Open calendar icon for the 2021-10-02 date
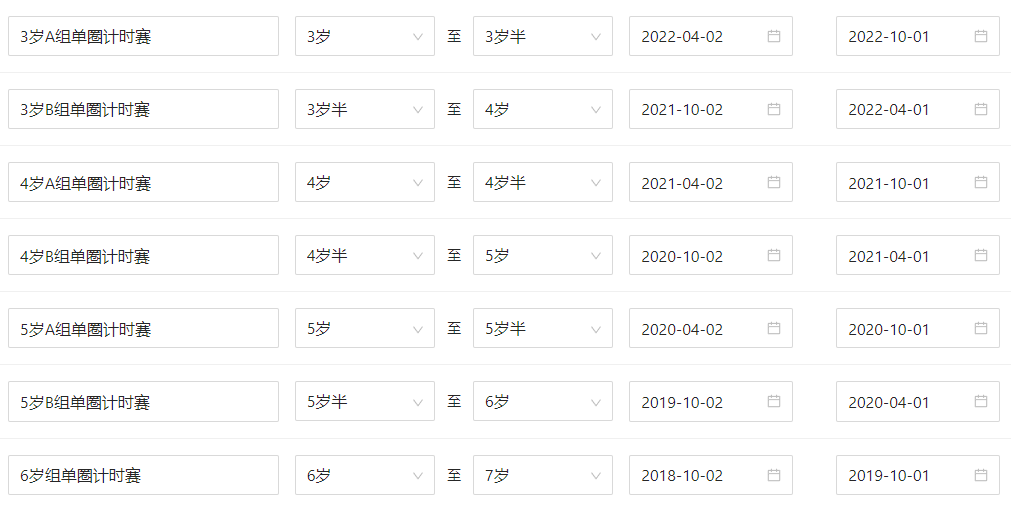The image size is (1011, 506). click(773, 109)
